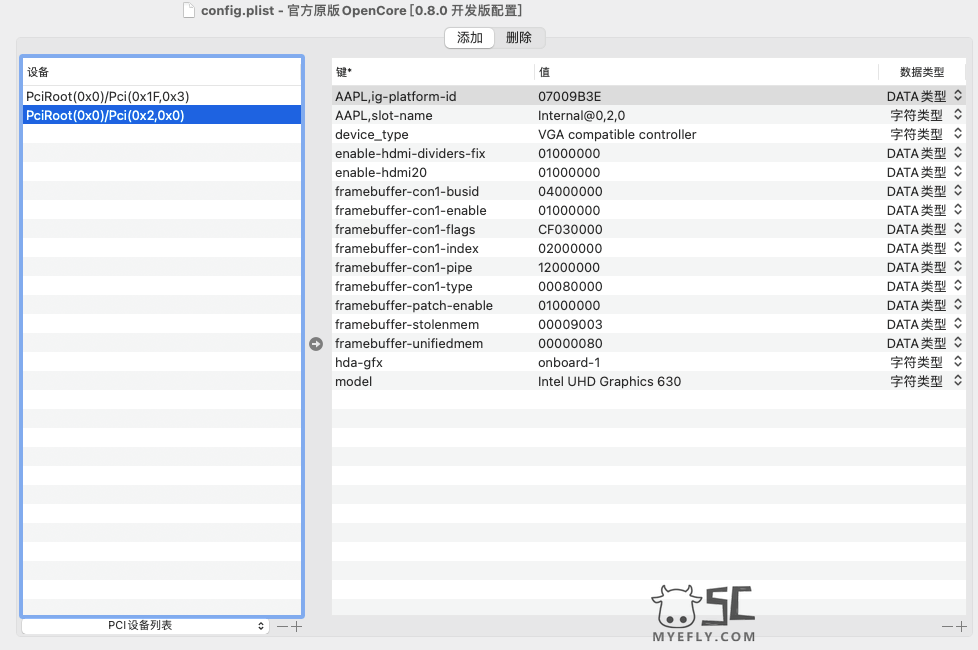
Task: Click the plus icon below the device list
Action: pyautogui.click(x=296, y=626)
